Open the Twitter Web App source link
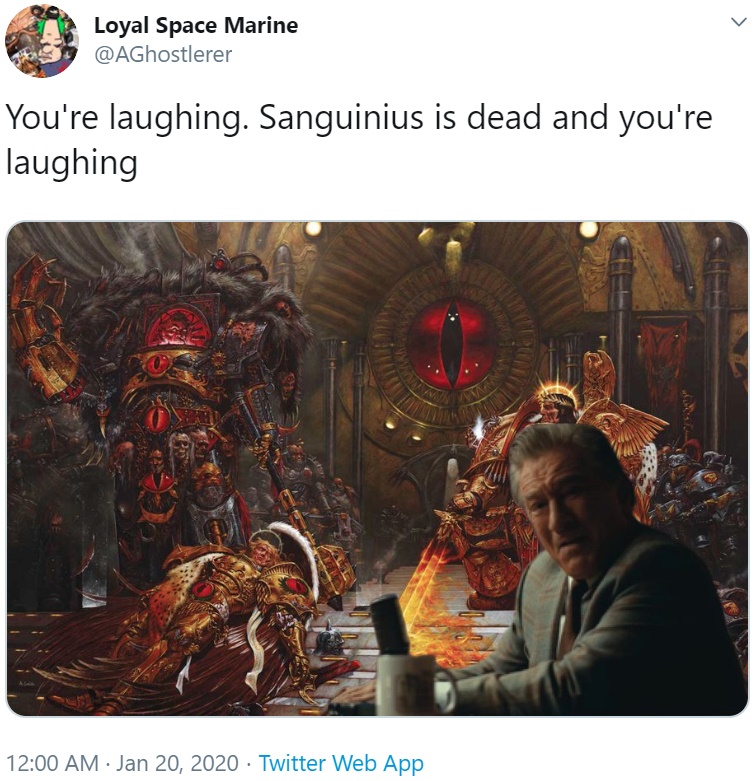Image resolution: width=756 pixels, height=781 pixels. point(341,763)
